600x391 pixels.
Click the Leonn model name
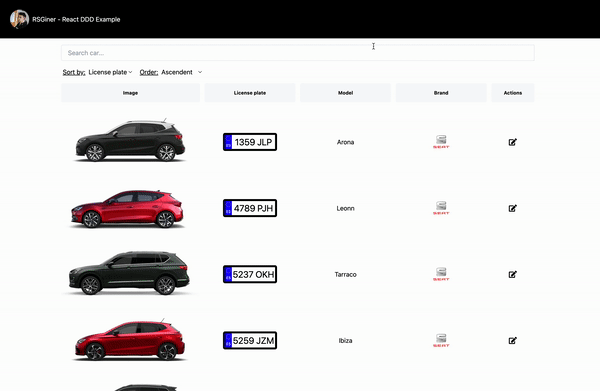pyautogui.click(x=346, y=209)
